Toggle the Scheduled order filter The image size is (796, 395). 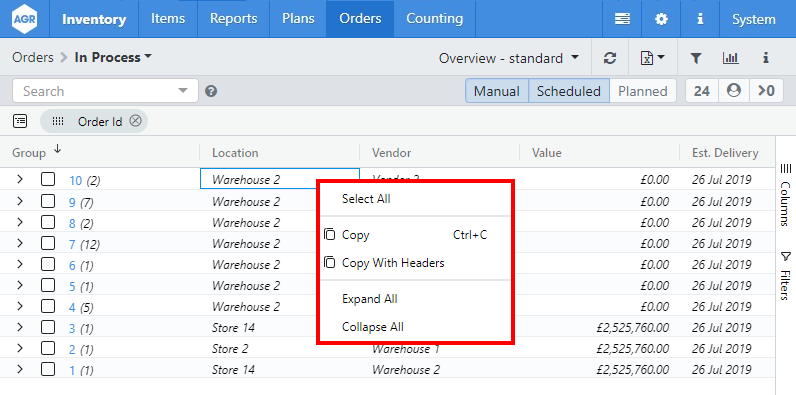[x=569, y=91]
